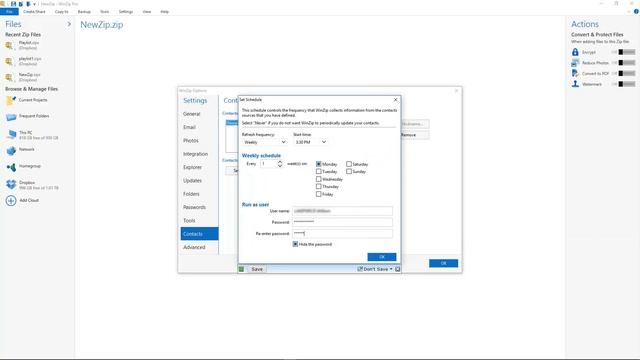Click OK in WinZip Options window
Screen dimensions: 640x360
(x=443, y=263)
